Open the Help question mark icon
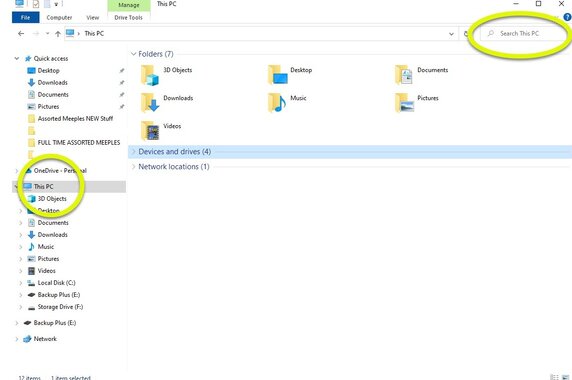The height and width of the screenshot is (380, 572). [x=567, y=17]
